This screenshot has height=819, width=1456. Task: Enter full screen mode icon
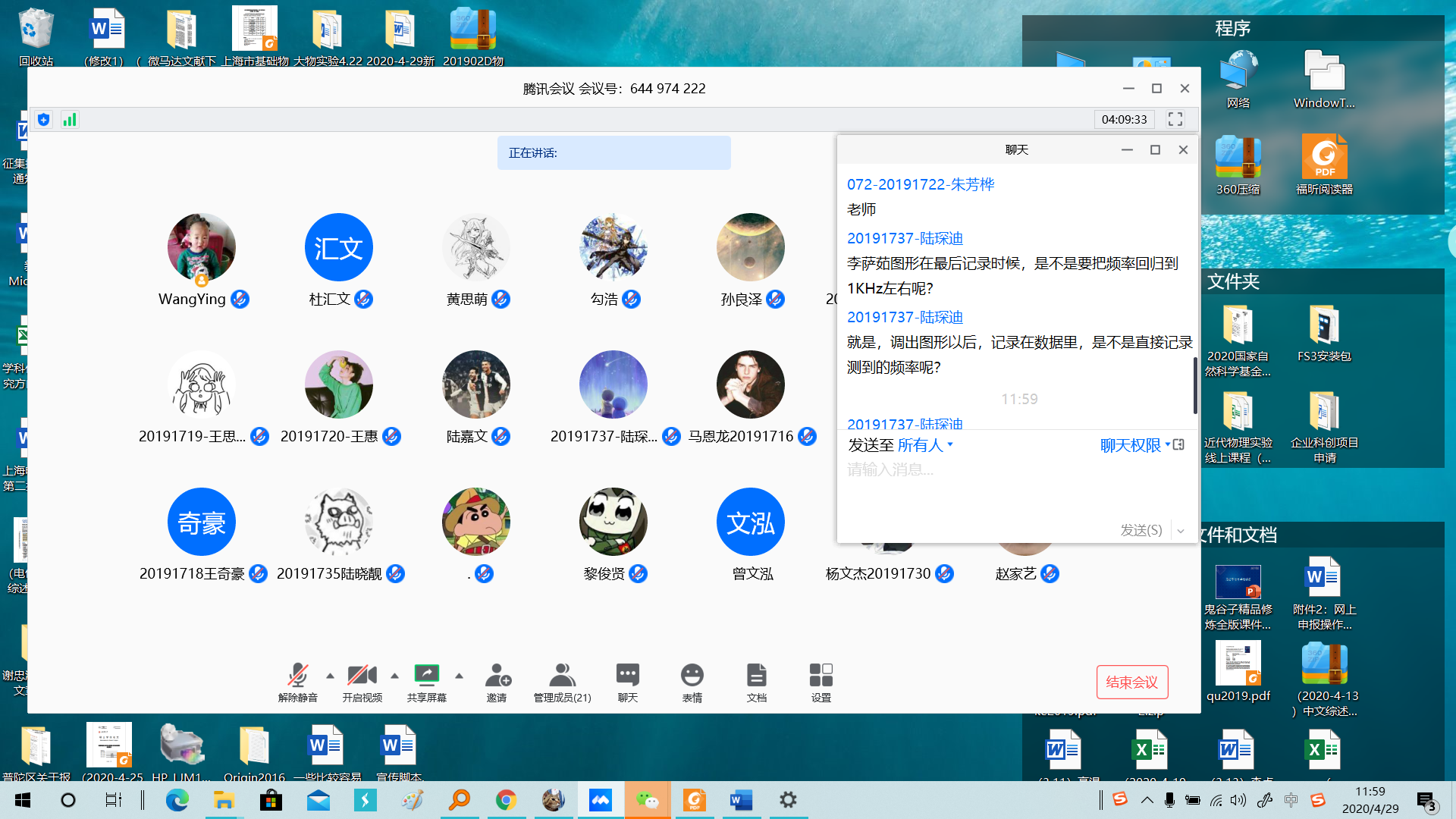[1175, 120]
